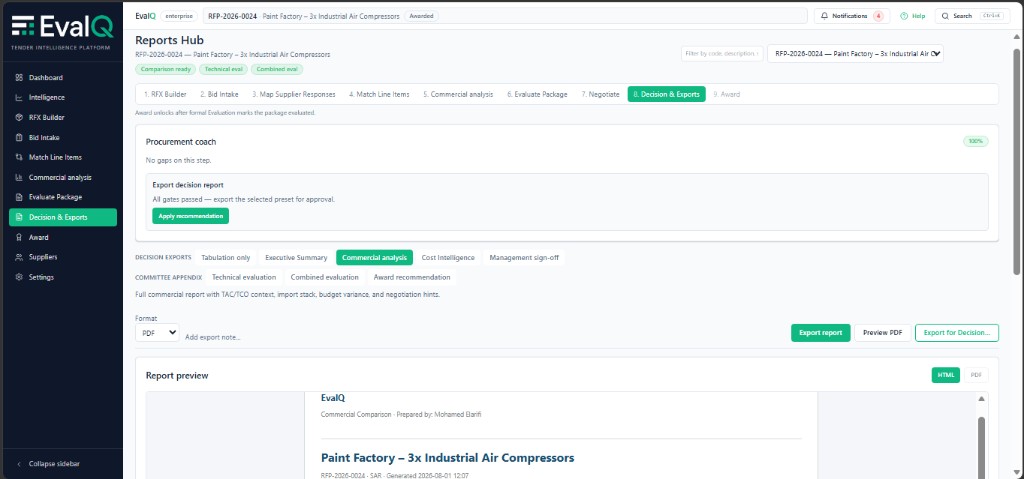Screen dimensions: 1024x479
Task: Switch report preview to HTML
Action: click(946, 375)
